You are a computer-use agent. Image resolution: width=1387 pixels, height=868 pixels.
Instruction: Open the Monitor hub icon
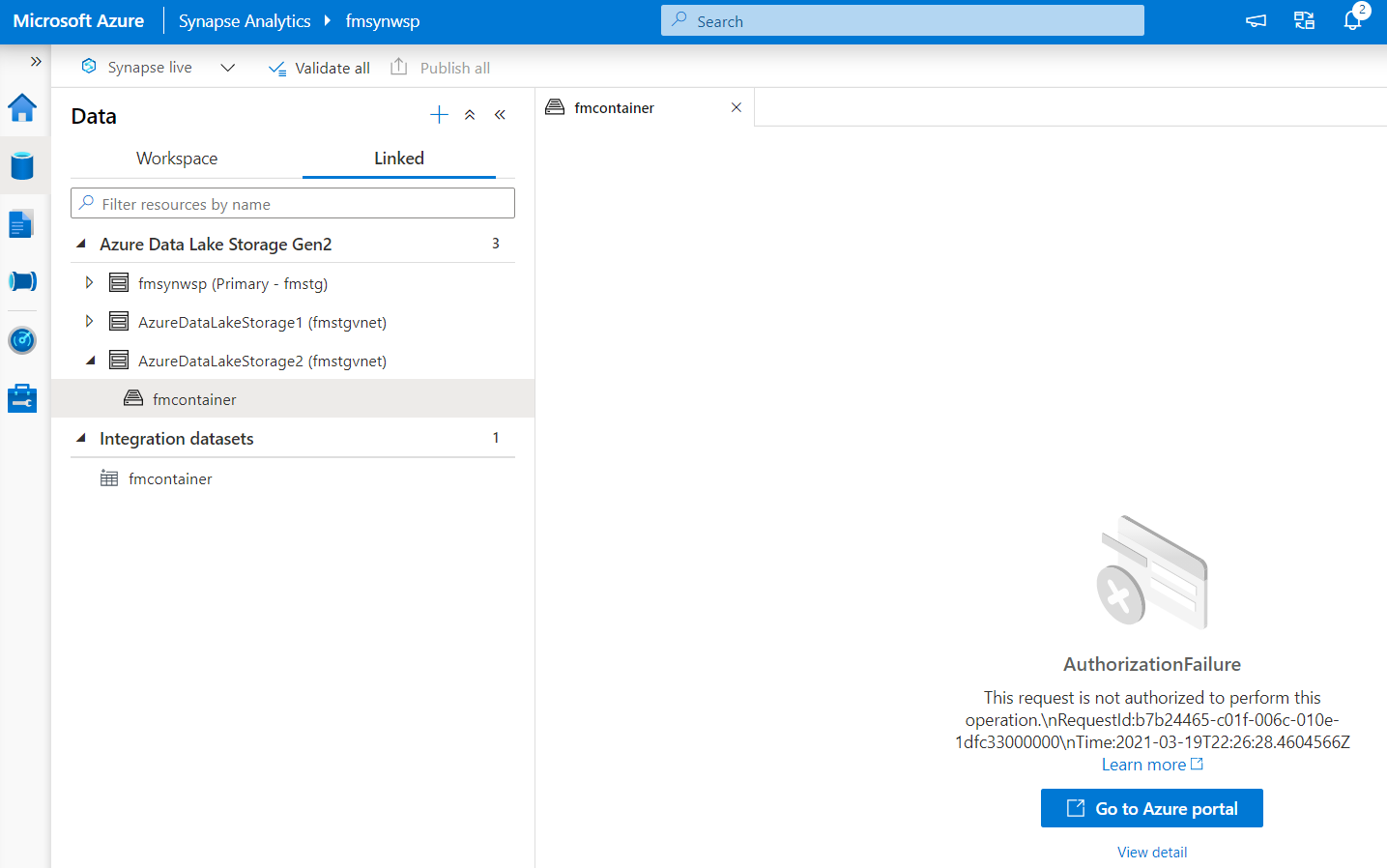(22, 340)
